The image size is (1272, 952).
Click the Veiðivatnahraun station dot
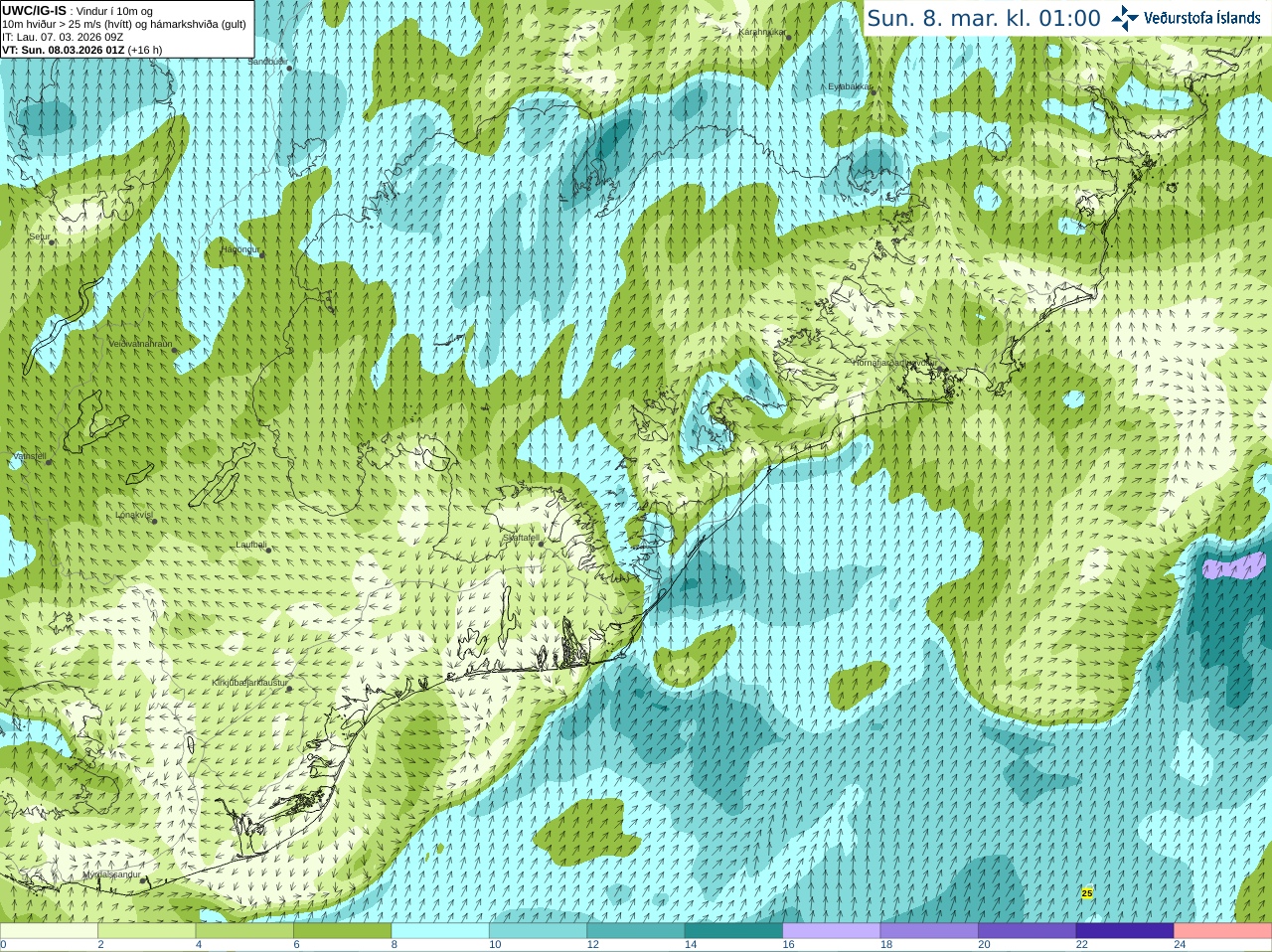pyautogui.click(x=174, y=349)
